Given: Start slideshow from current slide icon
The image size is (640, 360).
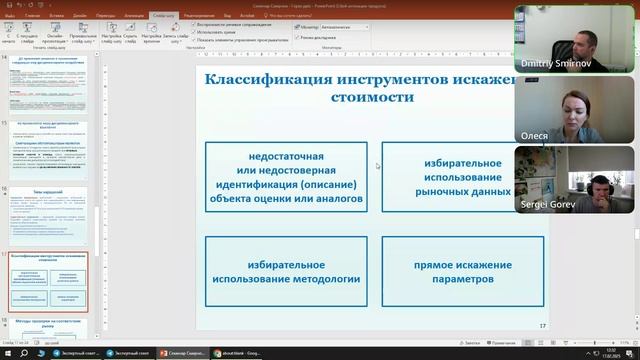Looking at the screenshot, I should point(27,28).
